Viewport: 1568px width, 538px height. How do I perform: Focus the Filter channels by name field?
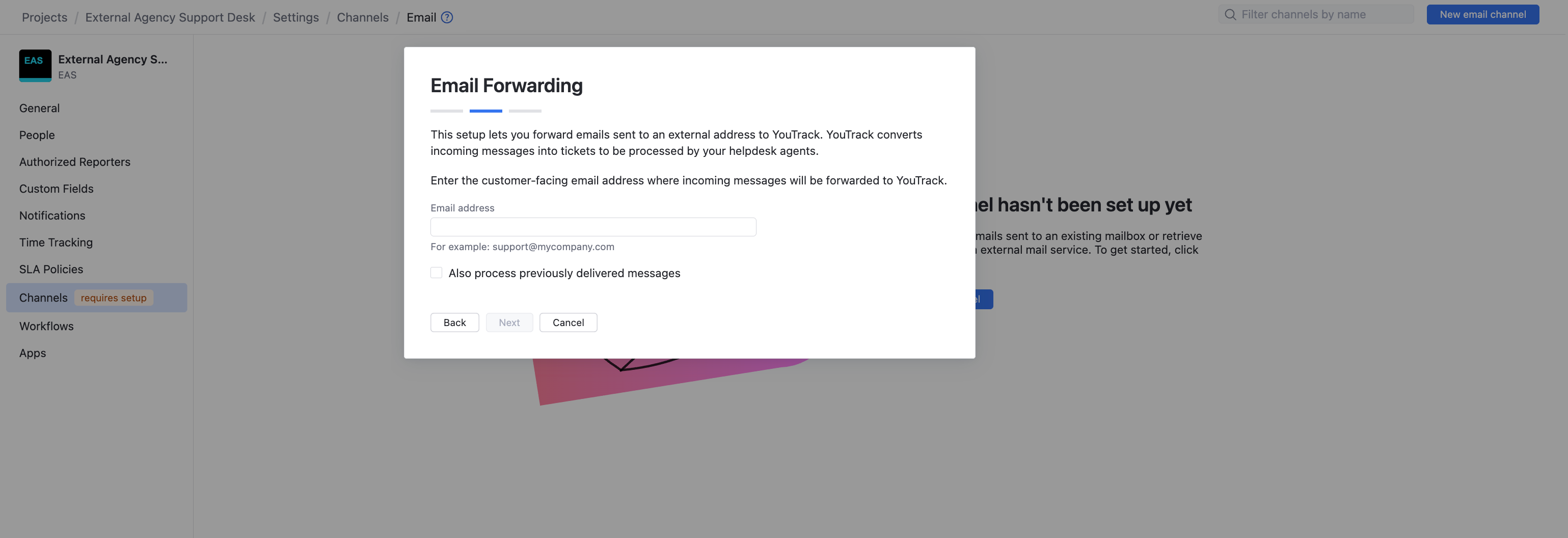1316,15
